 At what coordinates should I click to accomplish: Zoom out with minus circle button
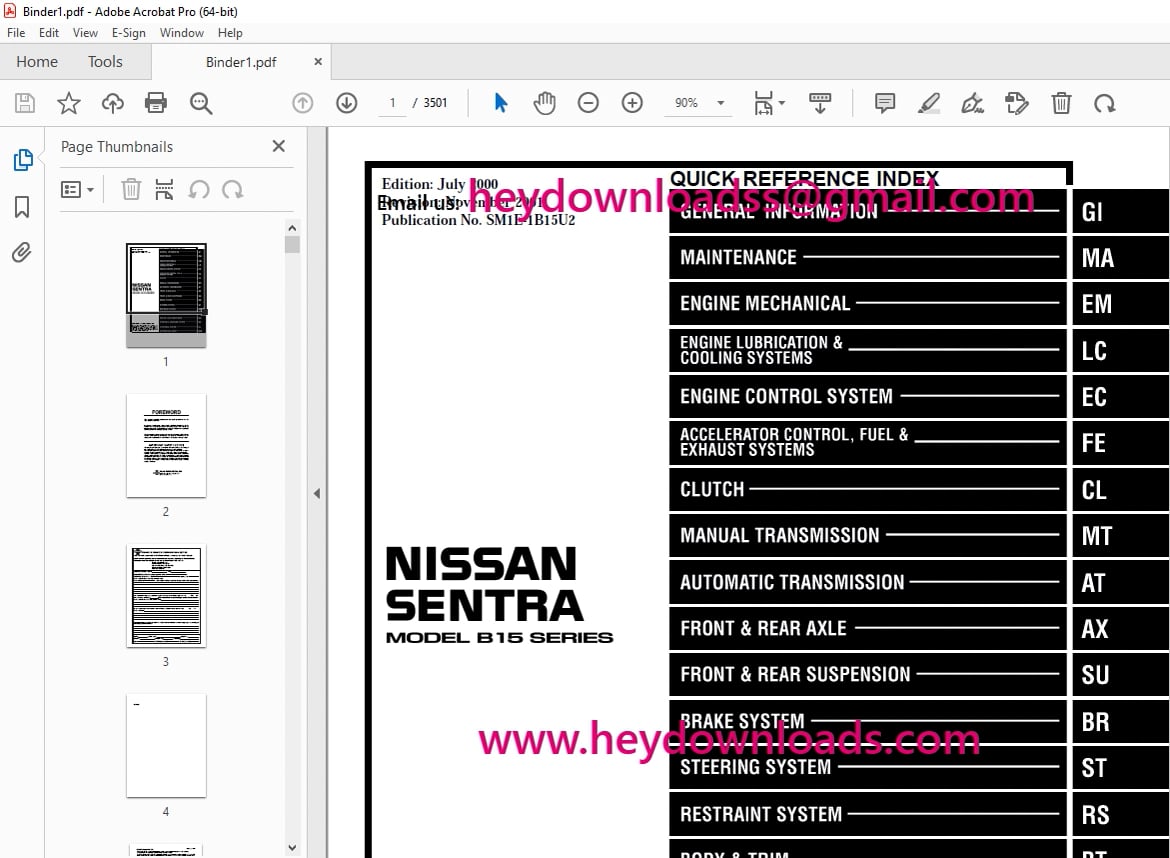tap(588, 103)
